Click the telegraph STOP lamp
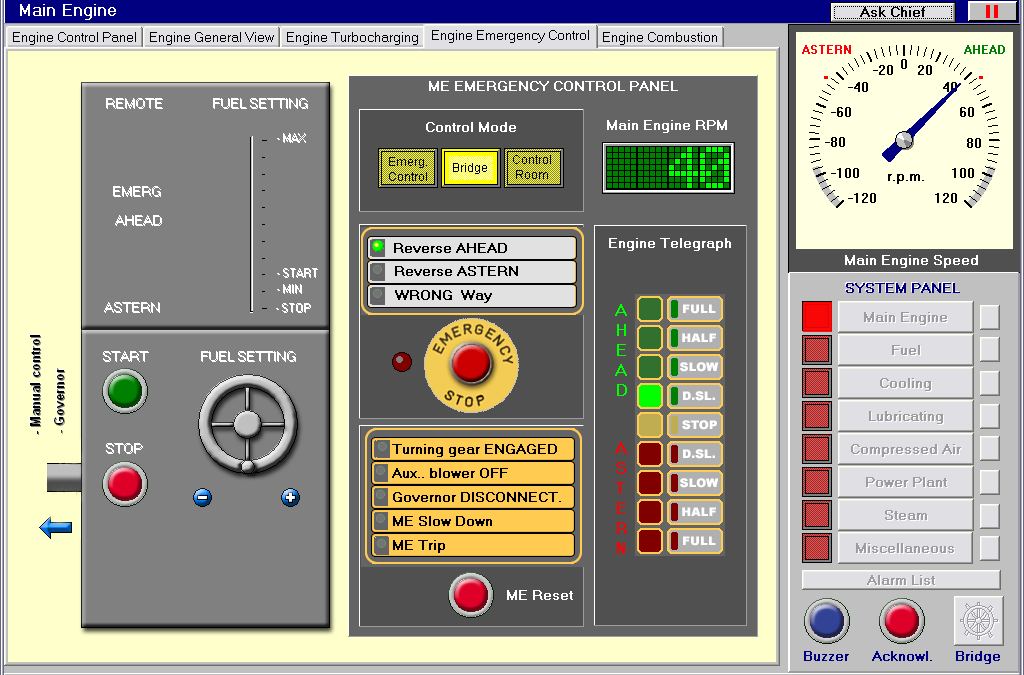This screenshot has height=675, width=1024. click(x=650, y=425)
